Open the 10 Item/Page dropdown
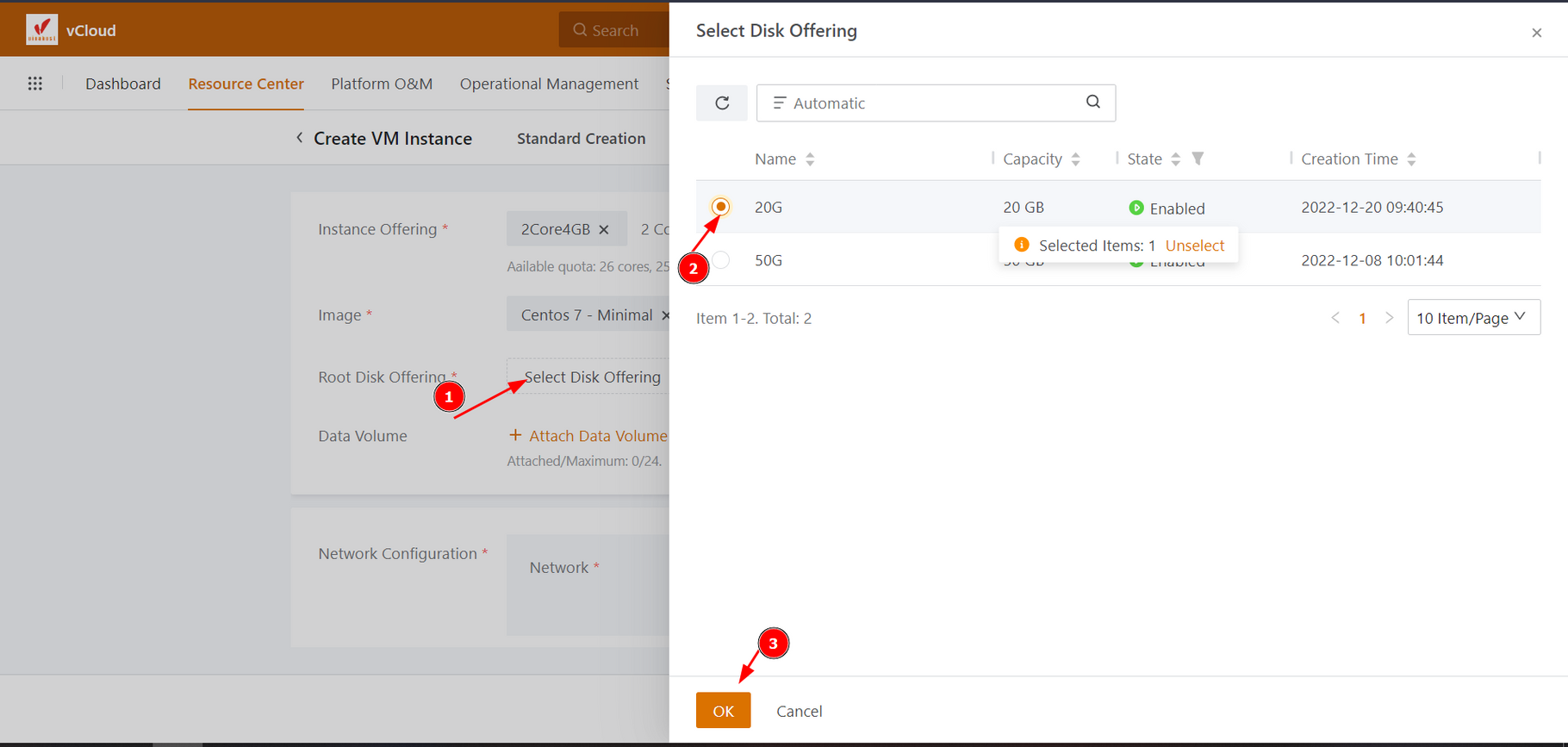 pyautogui.click(x=1473, y=318)
